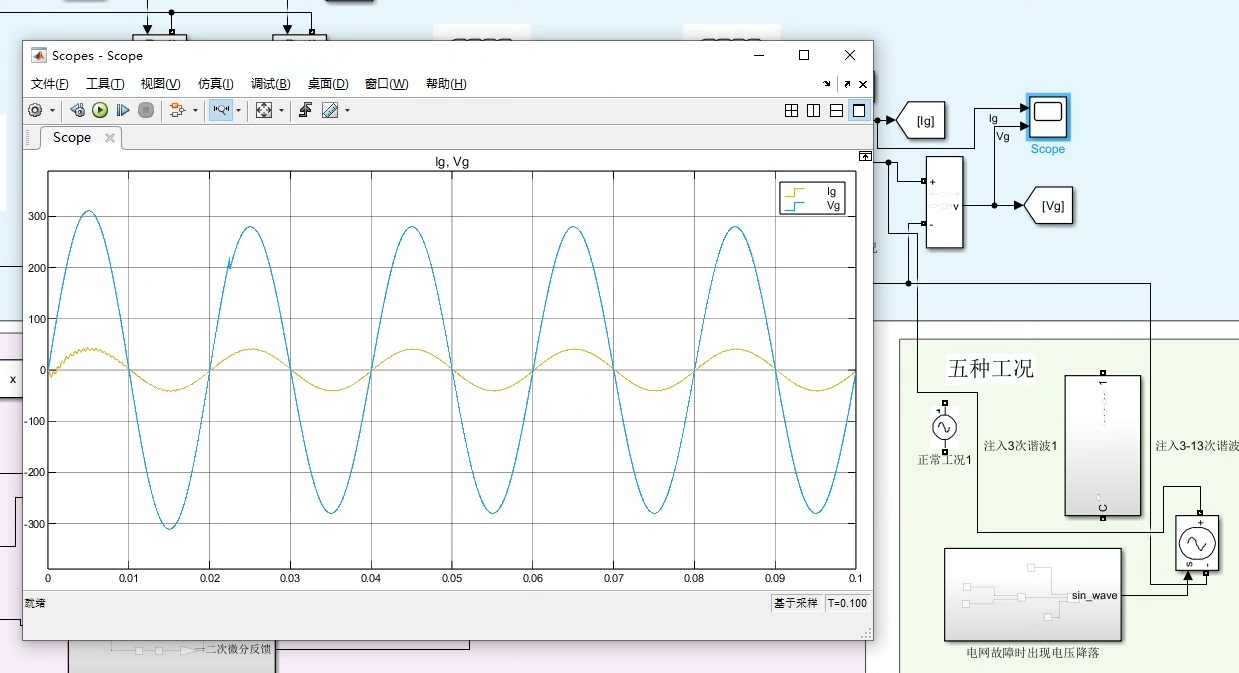Select the cursor measurements ruler icon
The image size is (1239, 673).
[328, 110]
